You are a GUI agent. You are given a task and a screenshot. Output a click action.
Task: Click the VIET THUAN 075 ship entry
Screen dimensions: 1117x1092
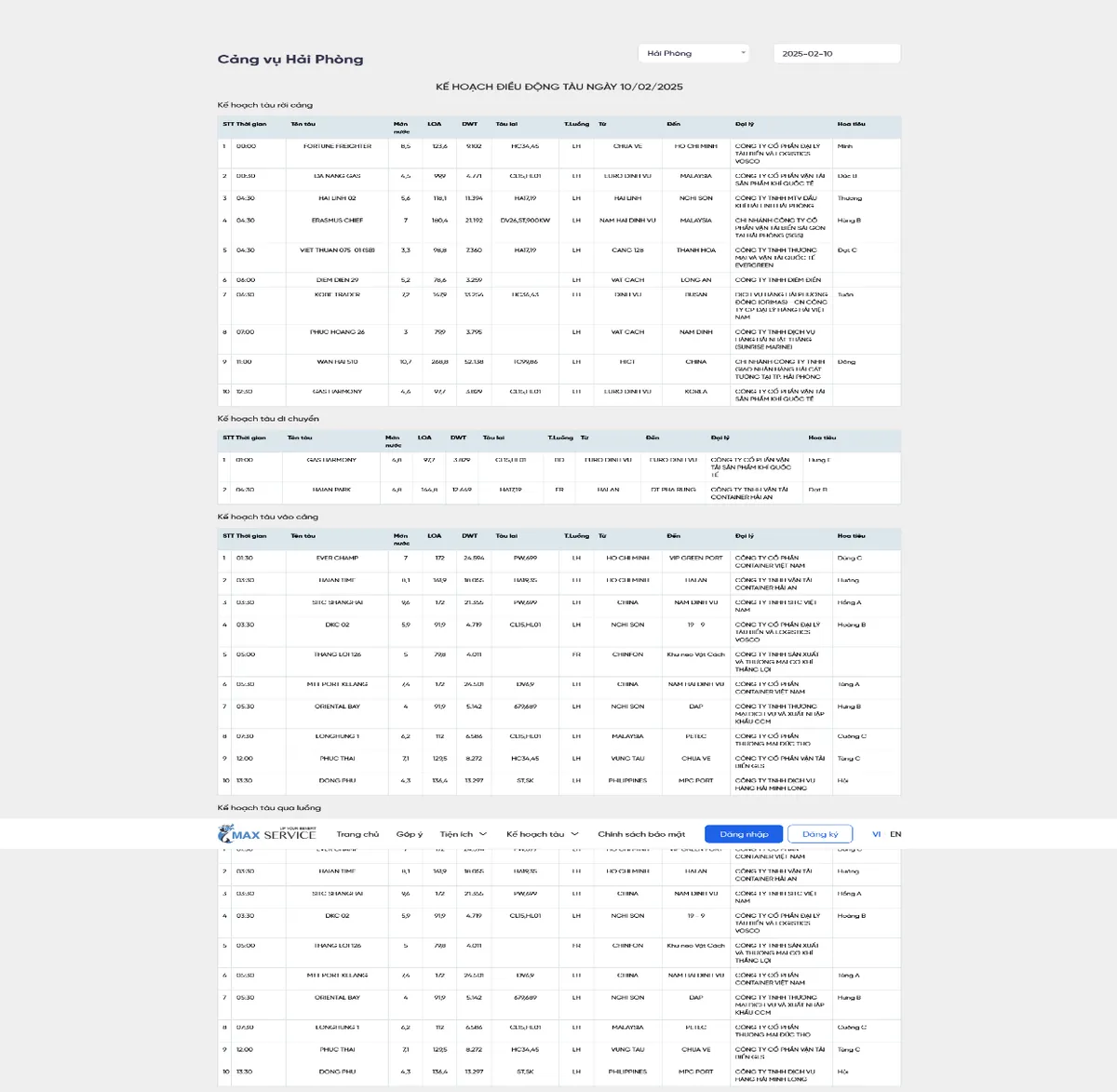(x=337, y=250)
